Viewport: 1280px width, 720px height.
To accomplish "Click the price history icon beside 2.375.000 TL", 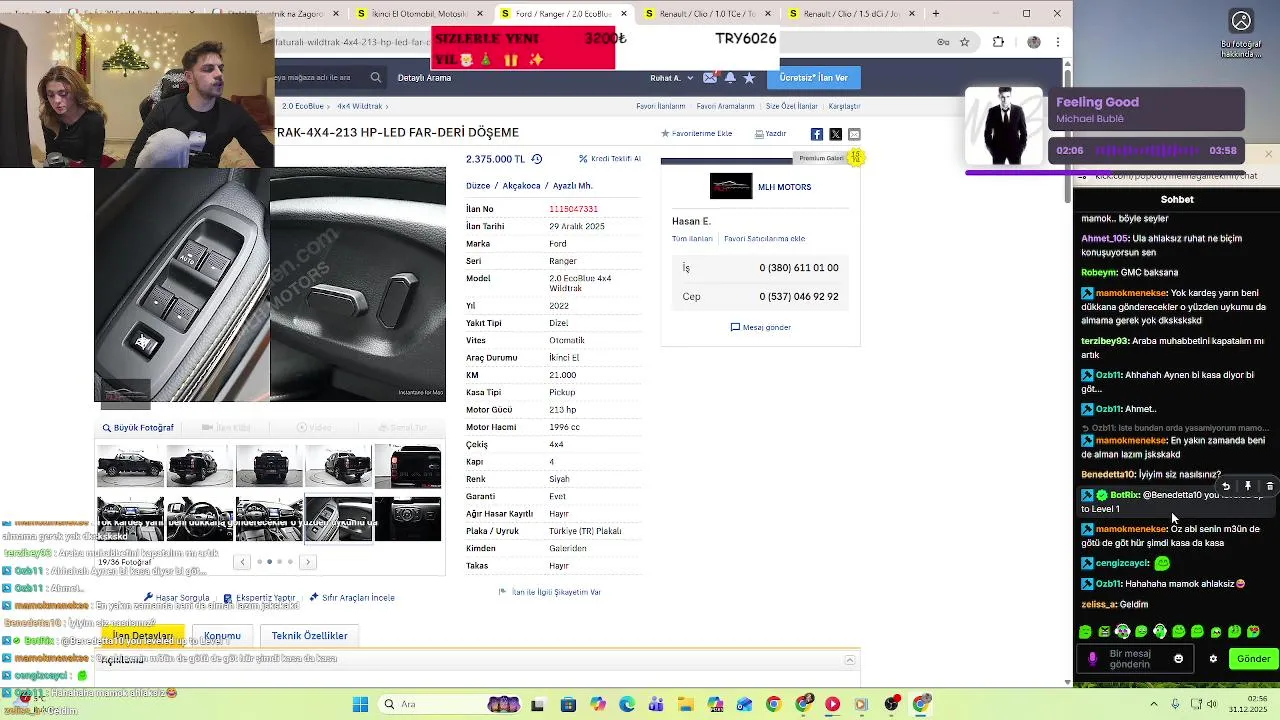I will click(536, 159).
